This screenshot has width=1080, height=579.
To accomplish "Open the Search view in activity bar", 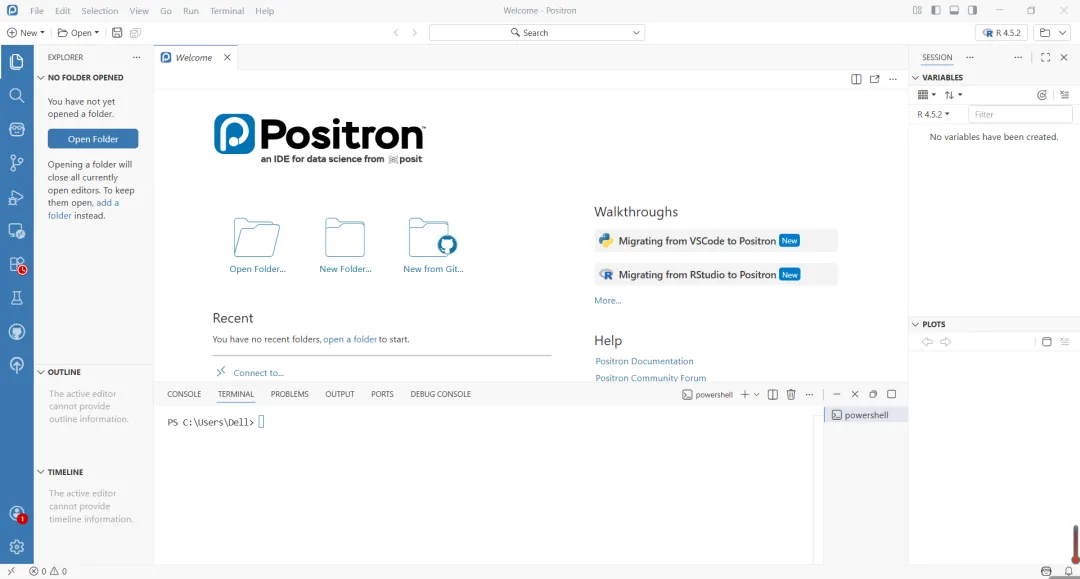I will pyautogui.click(x=17, y=96).
